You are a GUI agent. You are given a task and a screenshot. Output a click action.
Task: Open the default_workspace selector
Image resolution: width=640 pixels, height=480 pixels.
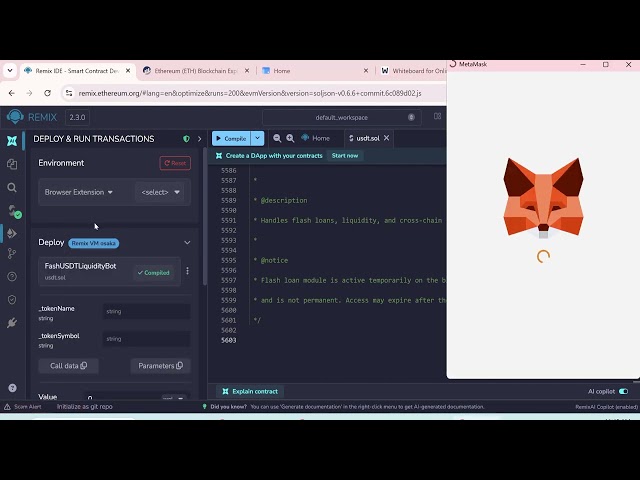tap(341, 118)
